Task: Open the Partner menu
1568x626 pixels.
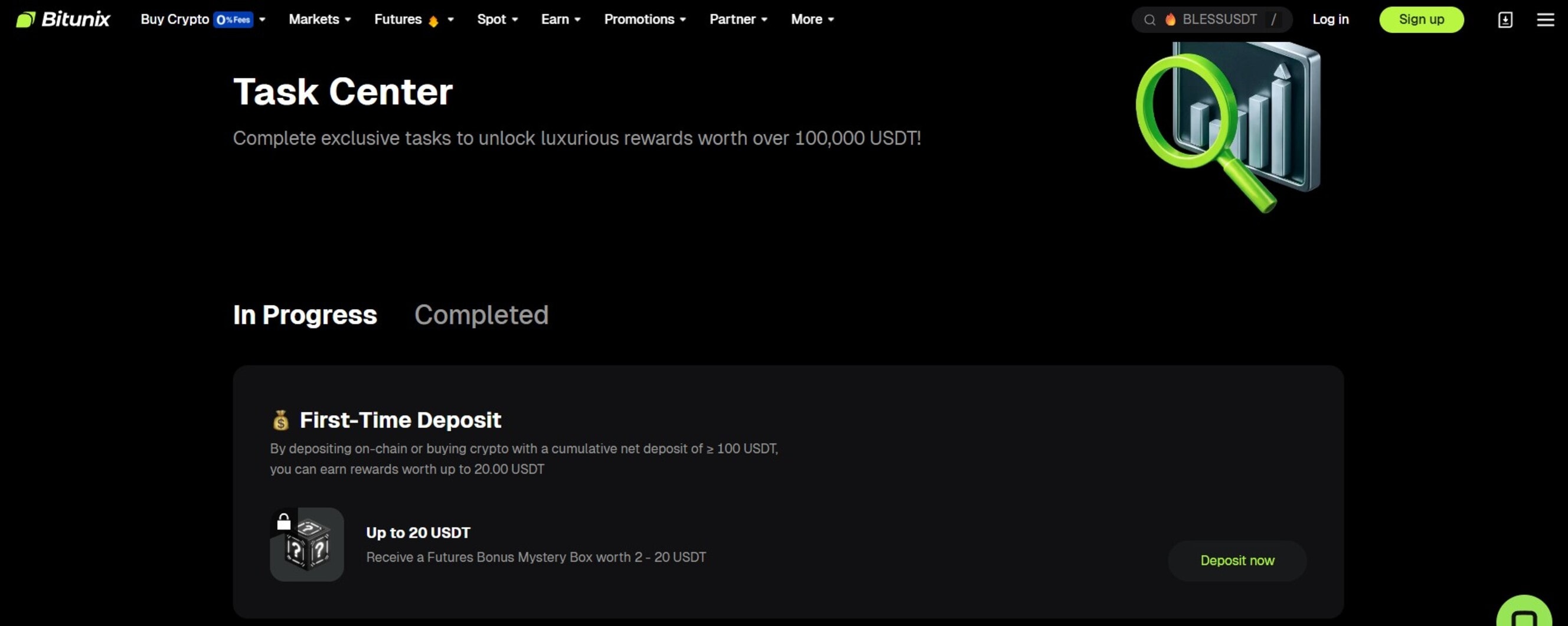Action: pos(738,19)
